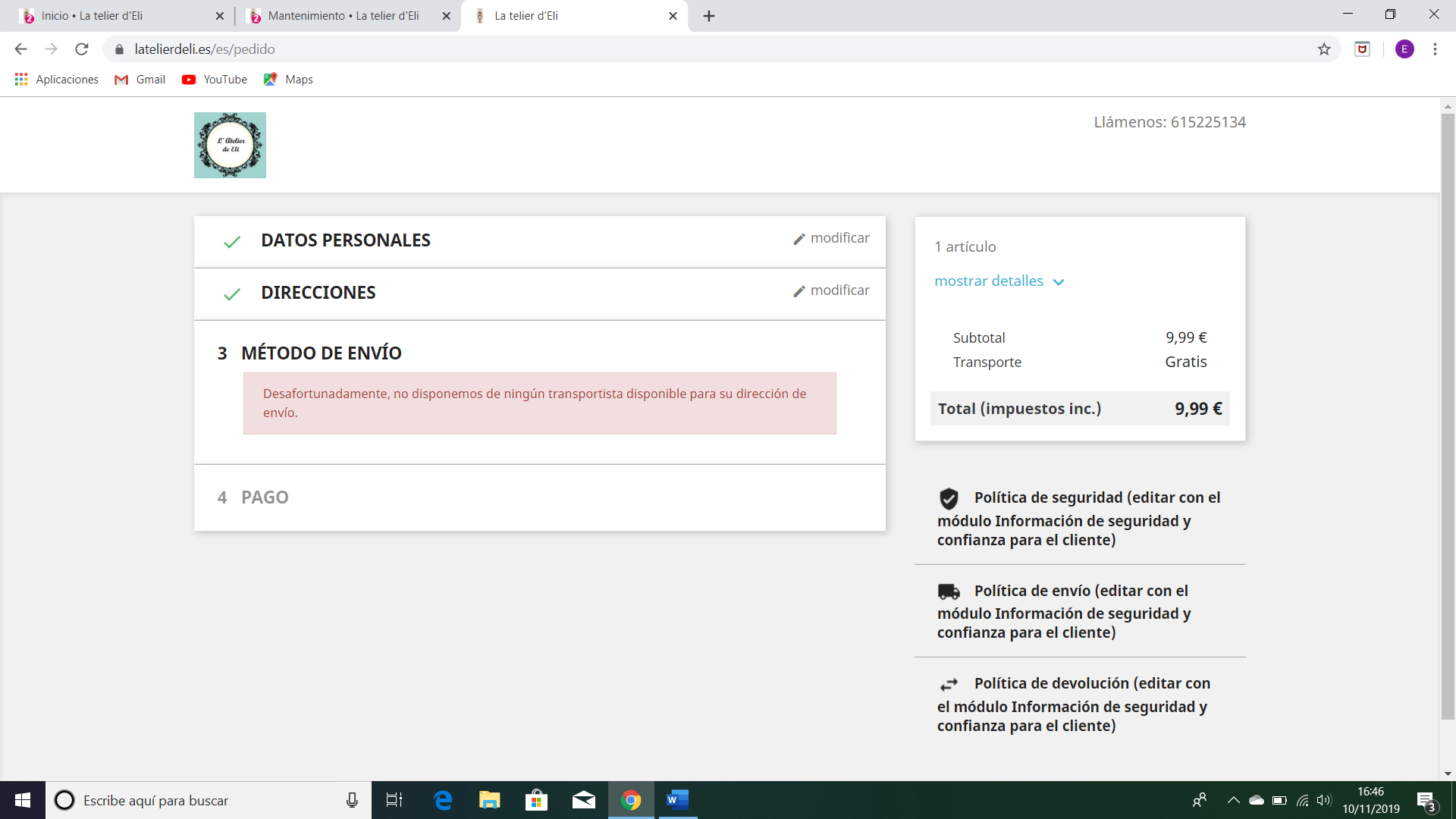Switch to the Mantenimiento tab

[343, 16]
